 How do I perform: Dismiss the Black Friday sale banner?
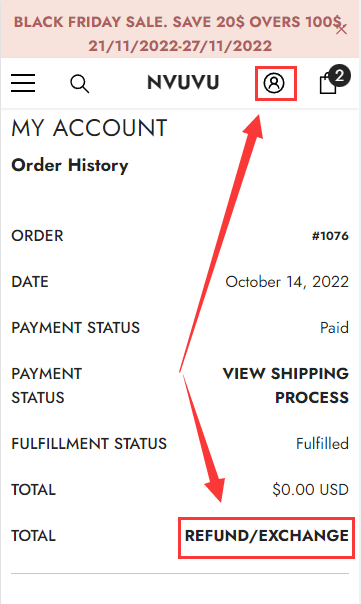tap(341, 29)
